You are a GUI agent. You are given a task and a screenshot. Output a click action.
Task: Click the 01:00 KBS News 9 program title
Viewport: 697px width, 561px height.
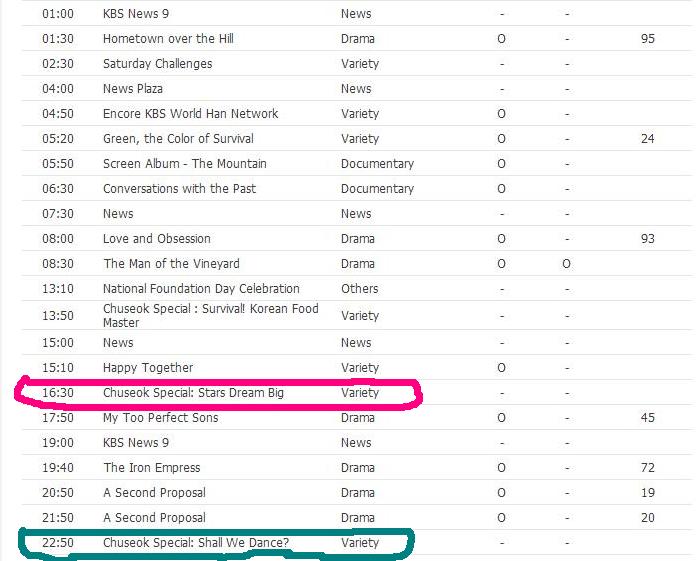pyautogui.click(x=136, y=14)
